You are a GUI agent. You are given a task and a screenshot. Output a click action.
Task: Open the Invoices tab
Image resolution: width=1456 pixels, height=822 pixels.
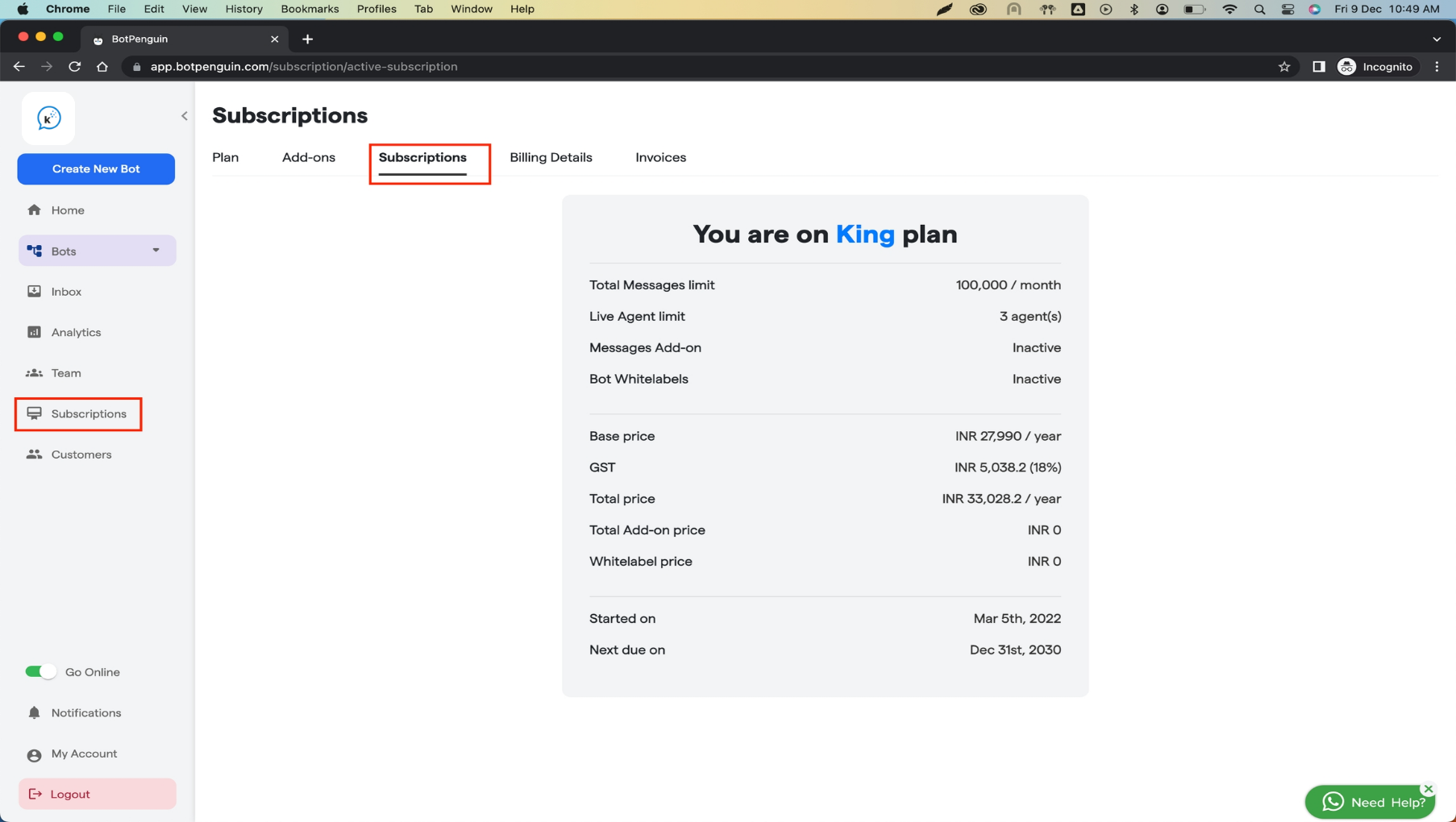(x=661, y=157)
